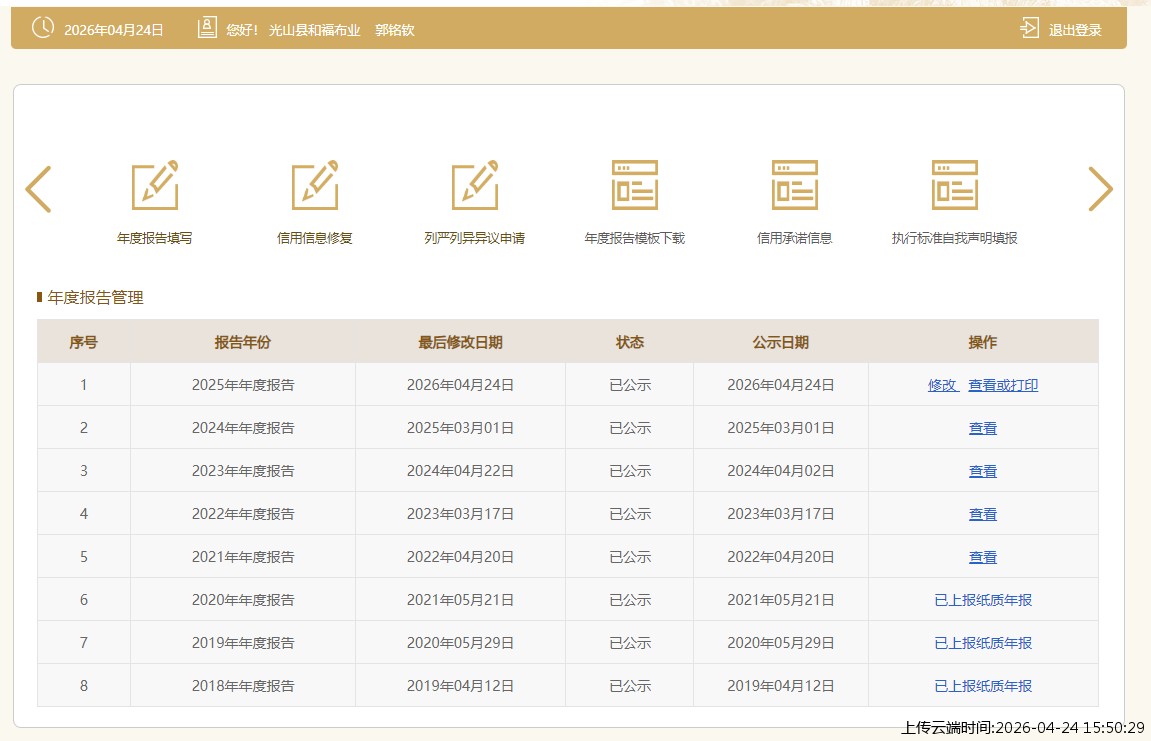
Task: View the 2024年年度报告 via 查看
Action: tap(983, 428)
